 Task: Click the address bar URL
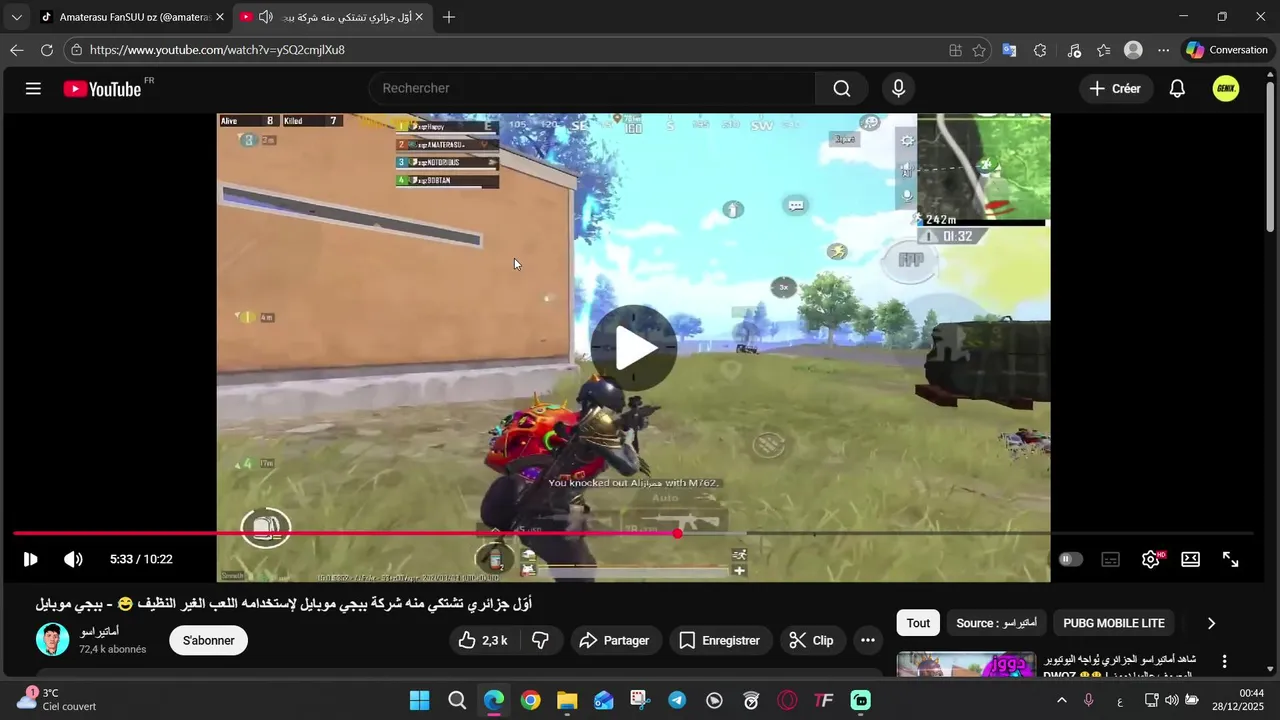217,50
